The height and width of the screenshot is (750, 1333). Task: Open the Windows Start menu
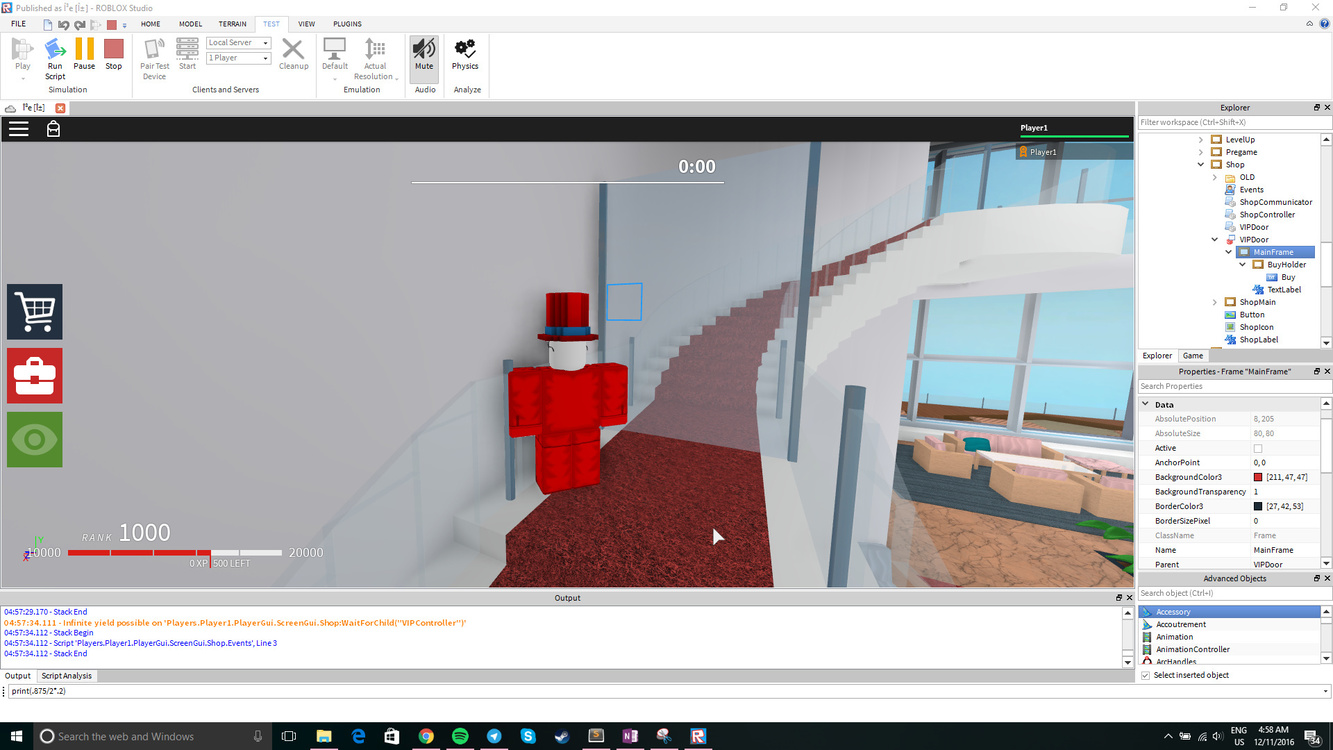pos(16,736)
